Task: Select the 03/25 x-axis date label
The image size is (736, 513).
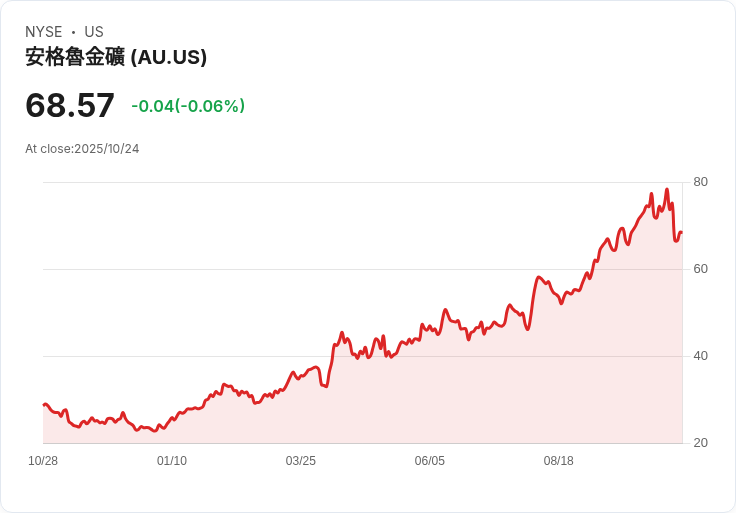Action: point(301,461)
